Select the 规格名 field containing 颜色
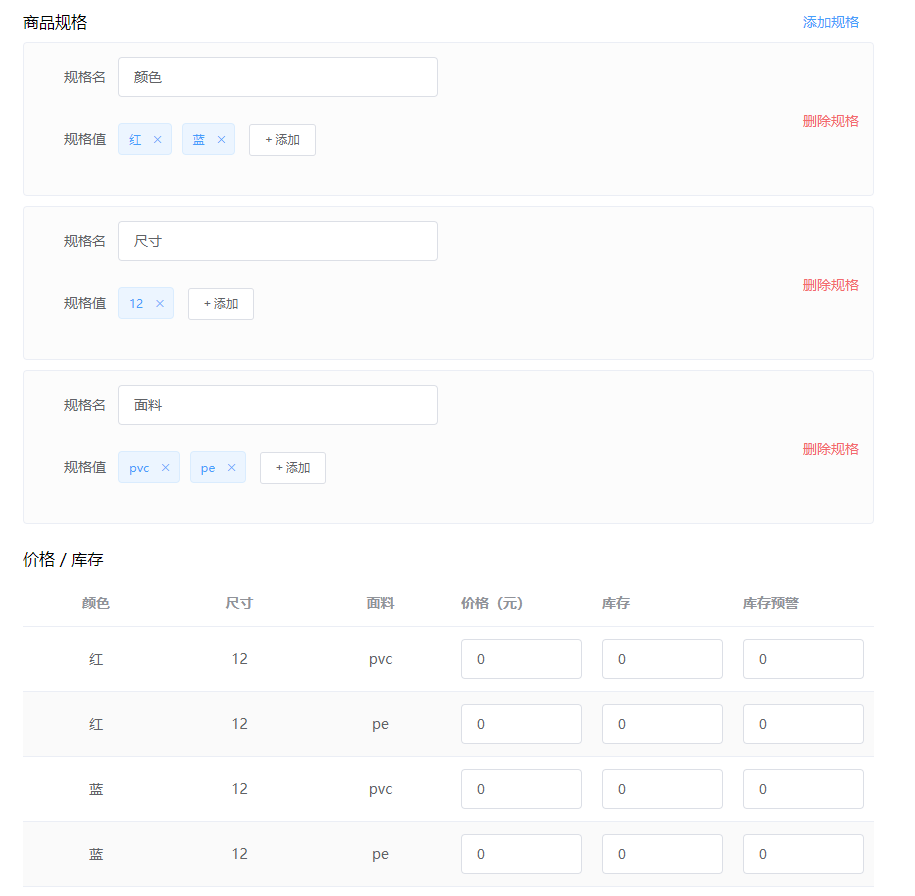Screen dimensions: 915x896 (277, 77)
